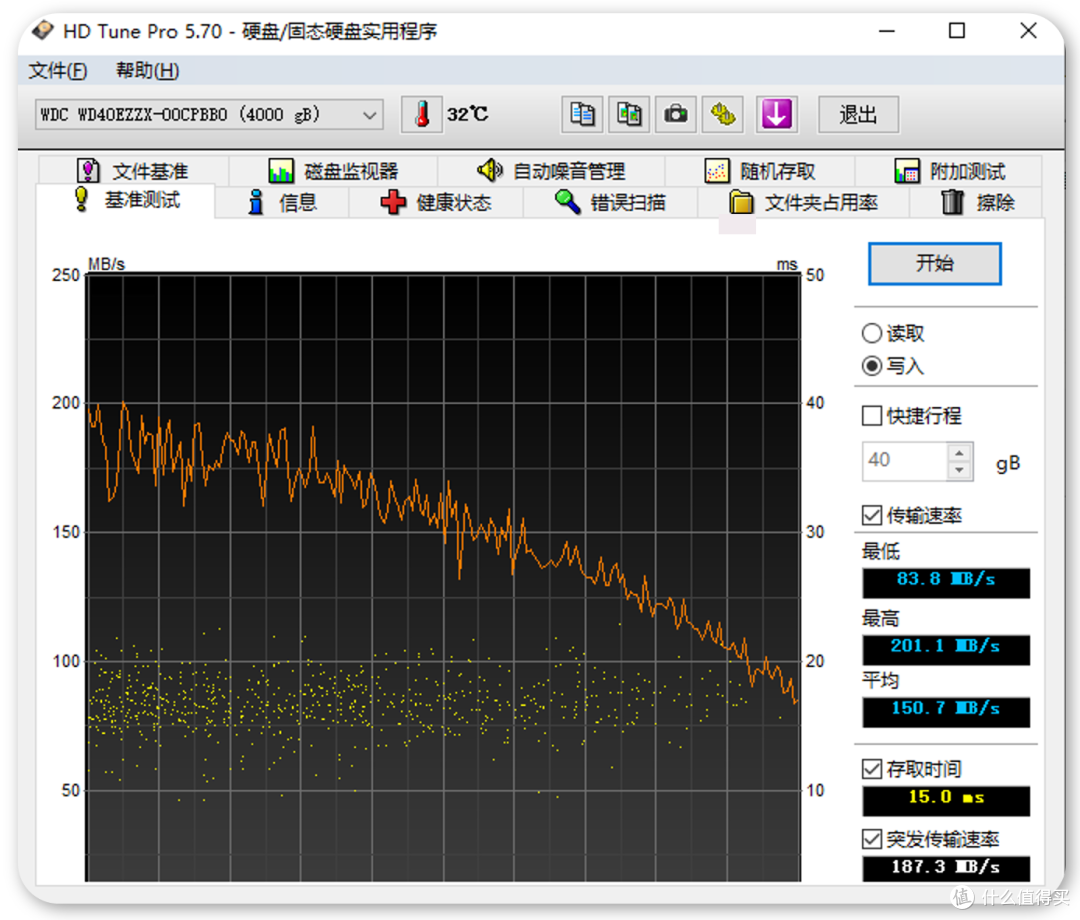The height and width of the screenshot is (920, 1080).
Task: Open the 信息 tab
Action: point(282,202)
